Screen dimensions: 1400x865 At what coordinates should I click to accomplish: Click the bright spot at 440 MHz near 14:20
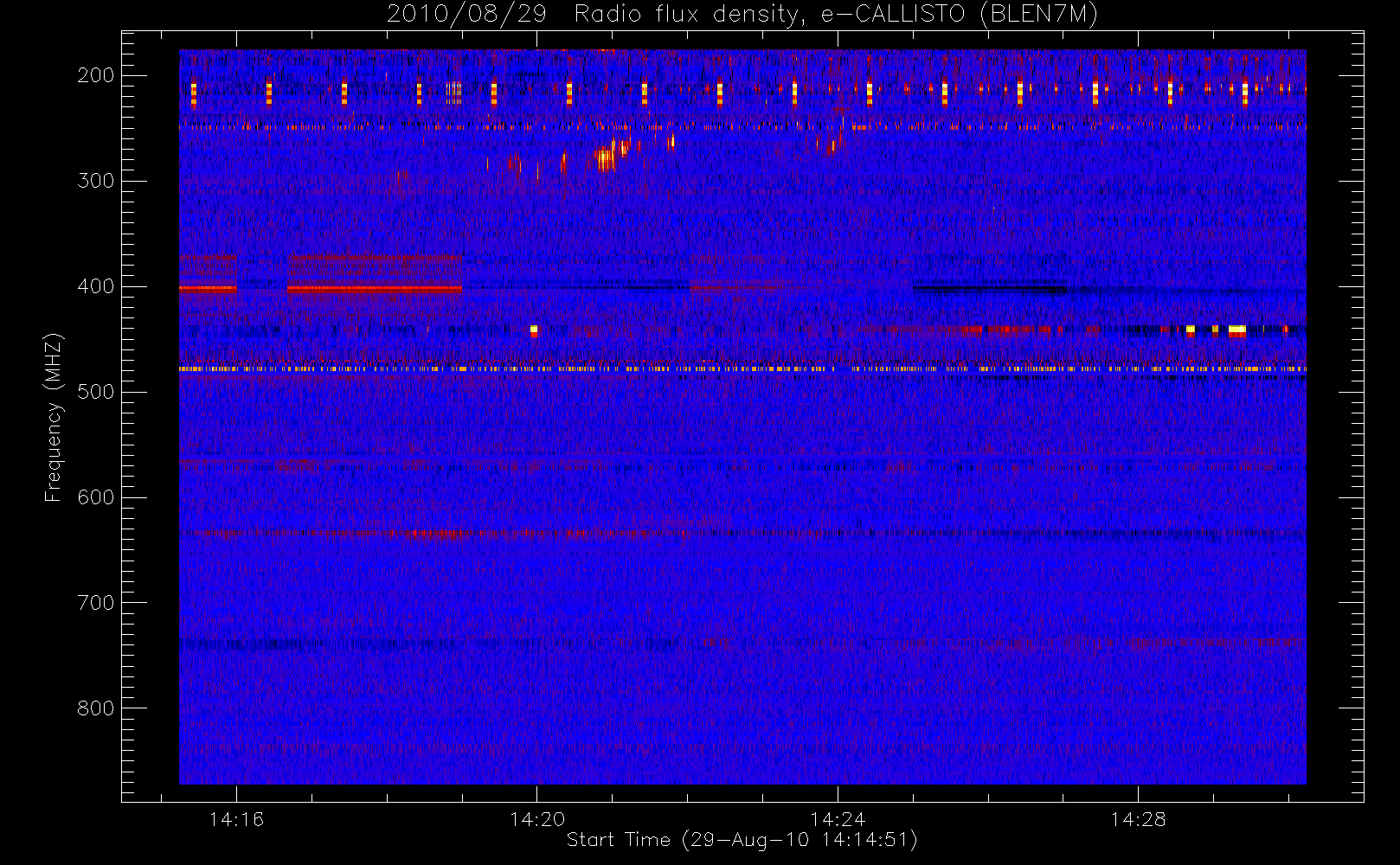point(534,330)
